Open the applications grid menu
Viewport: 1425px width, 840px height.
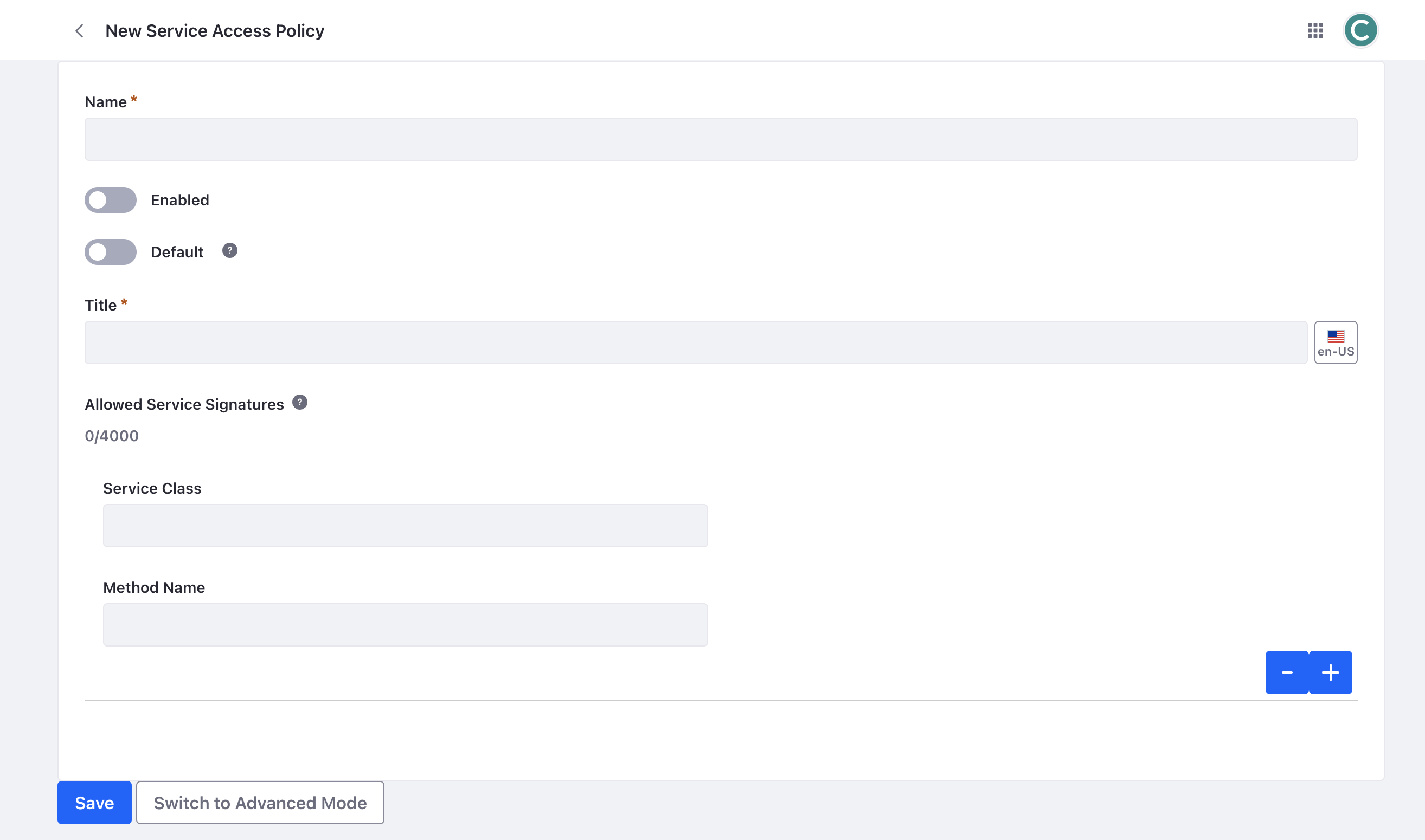pyautogui.click(x=1315, y=30)
